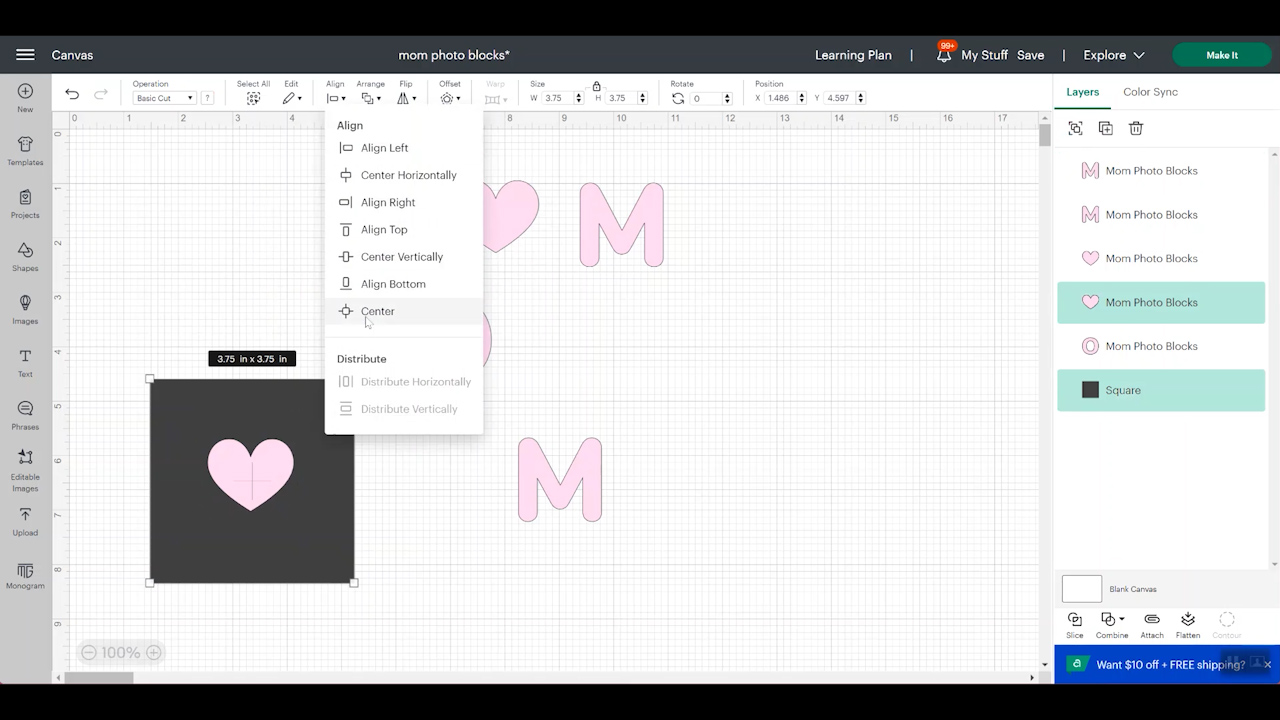Choose Center Vertically from menu
The width and height of the screenshot is (1280, 720).
pos(403,257)
